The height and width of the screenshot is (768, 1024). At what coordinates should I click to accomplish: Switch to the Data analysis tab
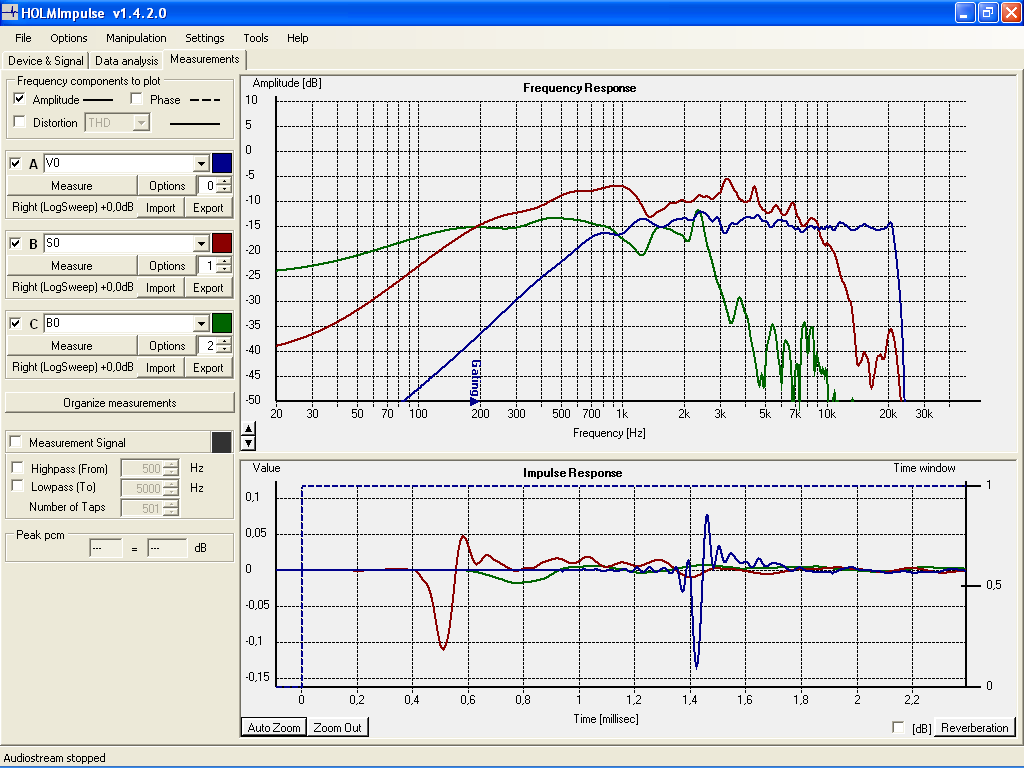click(127, 61)
